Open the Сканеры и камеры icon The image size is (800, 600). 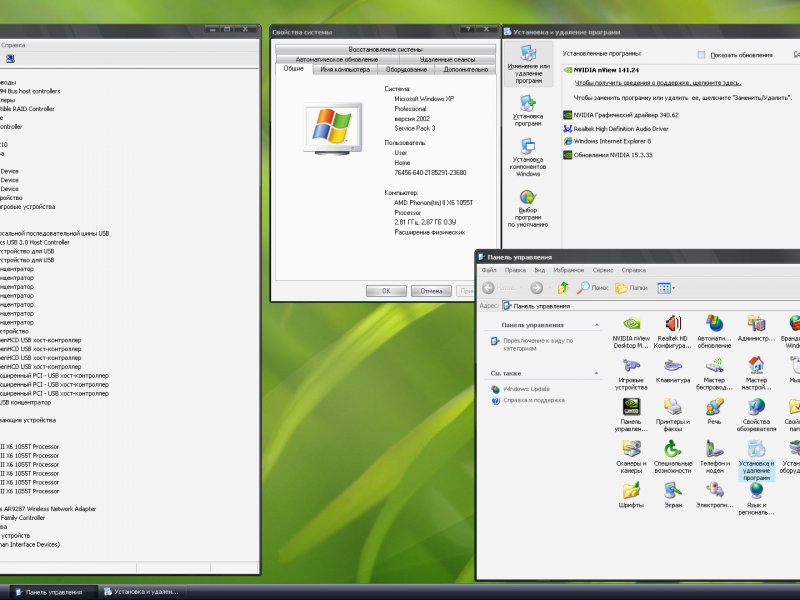pos(631,457)
